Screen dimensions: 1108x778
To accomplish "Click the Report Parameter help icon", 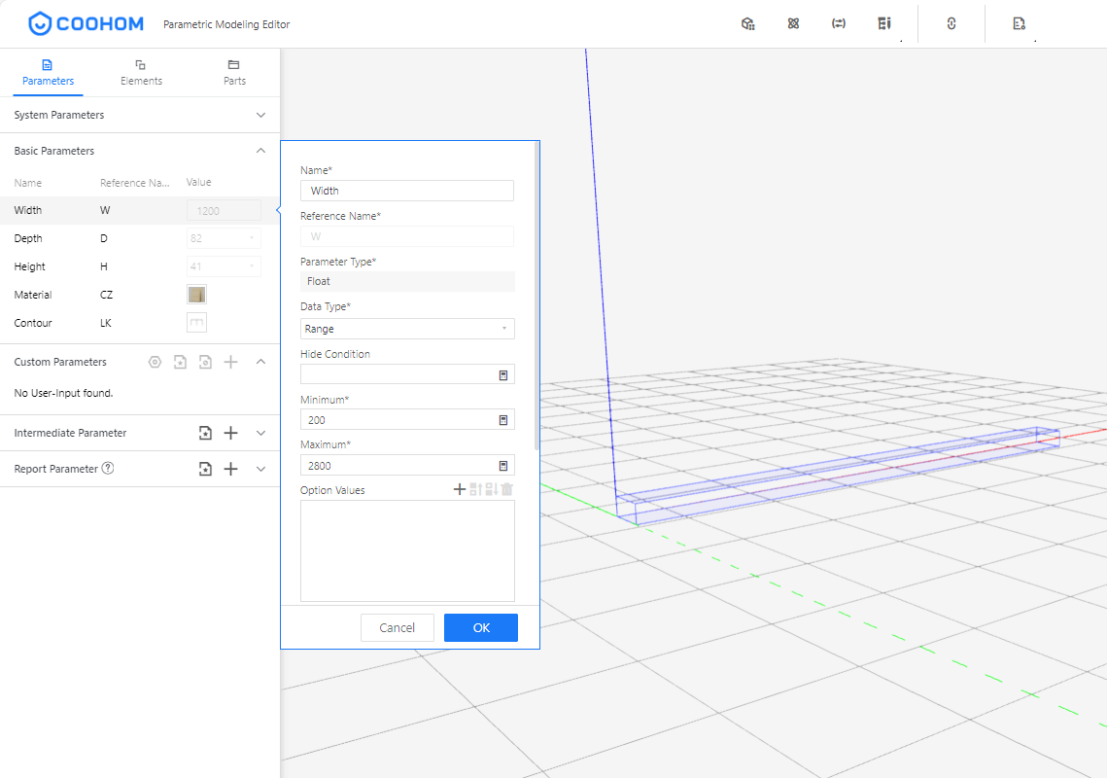I will pyautogui.click(x=108, y=468).
